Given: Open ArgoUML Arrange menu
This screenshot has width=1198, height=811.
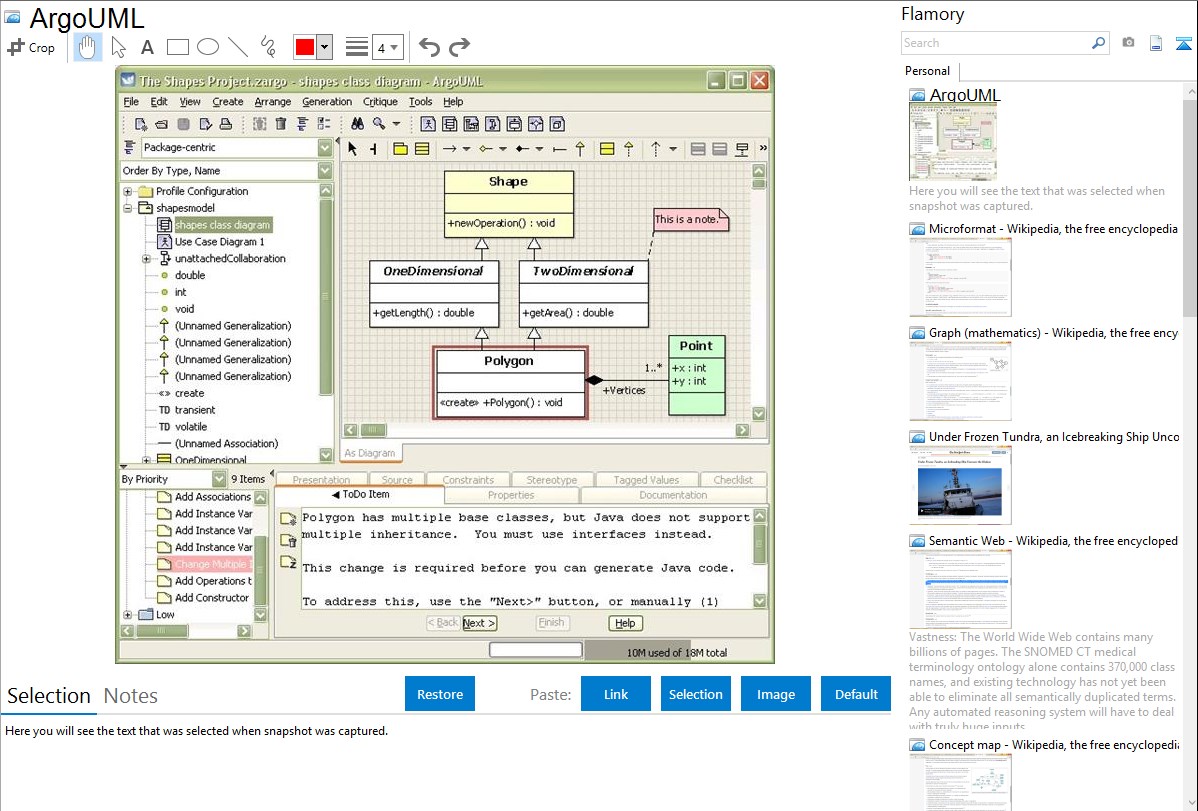Looking at the screenshot, I should click(273, 102).
